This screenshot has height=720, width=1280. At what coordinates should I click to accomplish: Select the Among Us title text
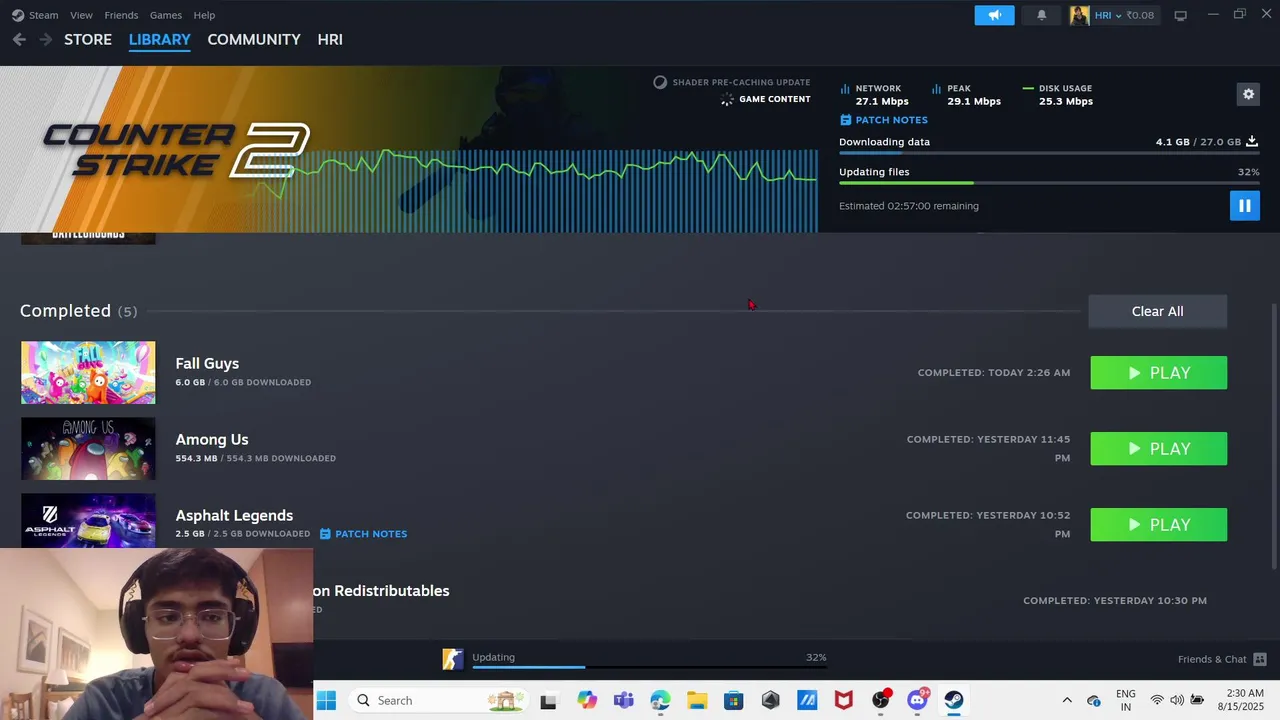tap(212, 439)
